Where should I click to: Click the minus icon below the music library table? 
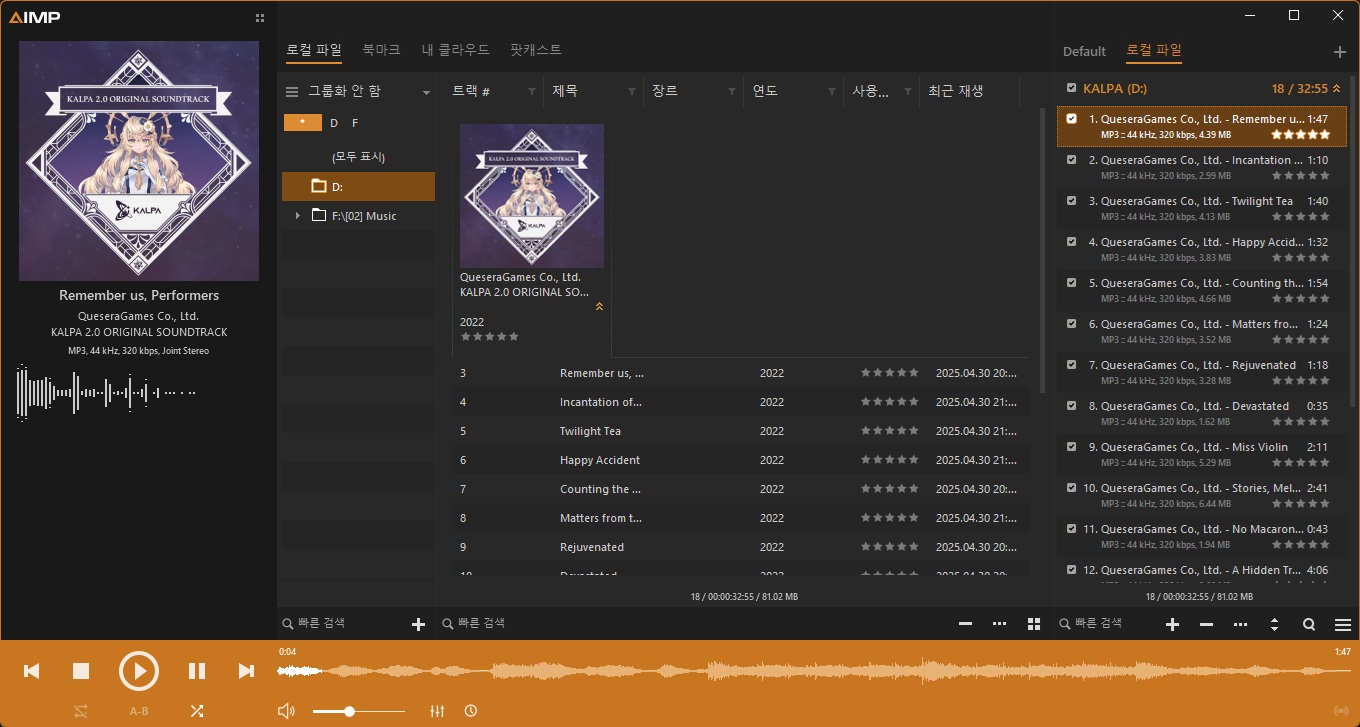click(x=965, y=624)
